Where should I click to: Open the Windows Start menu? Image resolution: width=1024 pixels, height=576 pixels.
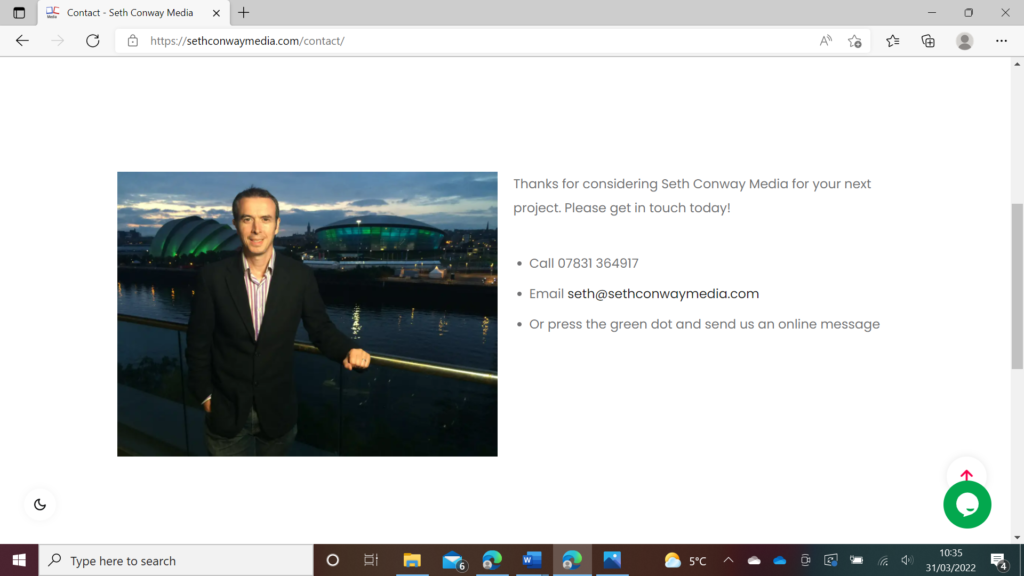[x=19, y=560]
